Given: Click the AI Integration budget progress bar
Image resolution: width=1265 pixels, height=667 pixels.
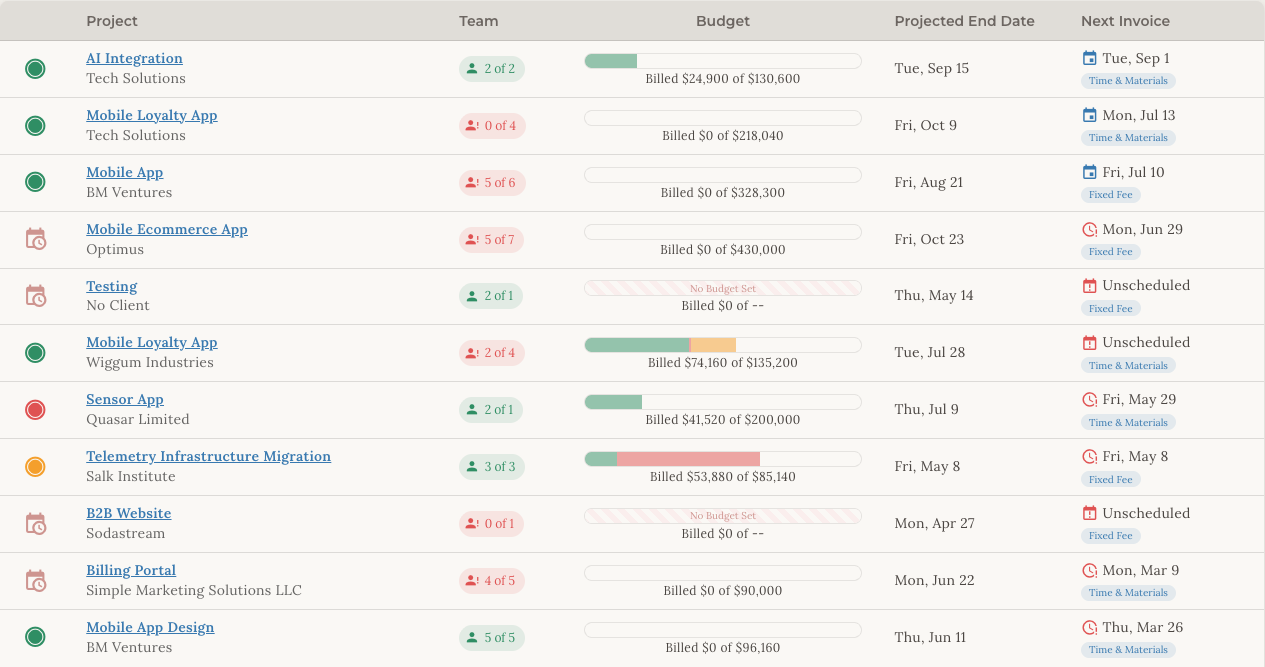Looking at the screenshot, I should coord(723,61).
